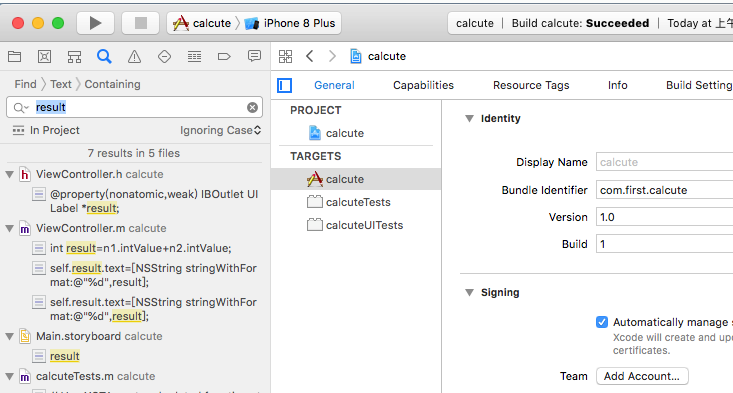Show the Breakpoint navigator icon
The image size is (733, 393).
(224, 57)
